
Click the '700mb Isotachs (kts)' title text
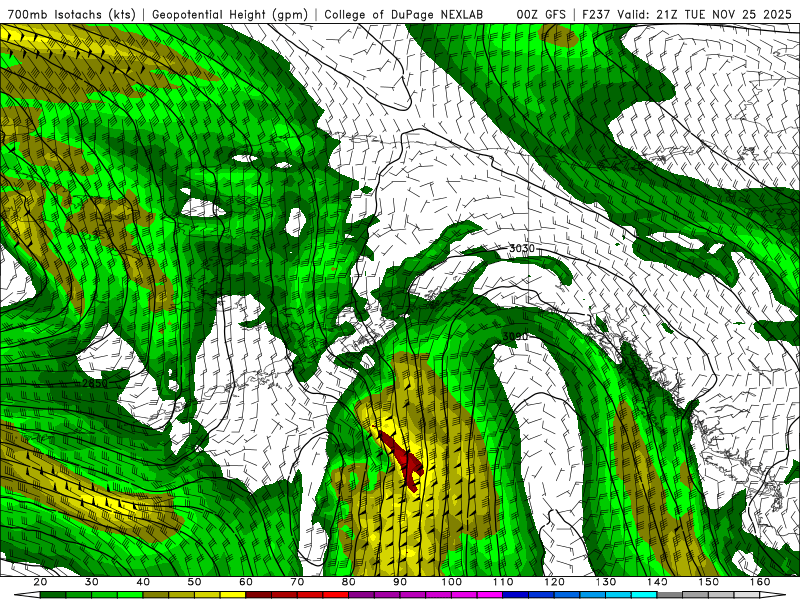(x=72, y=14)
